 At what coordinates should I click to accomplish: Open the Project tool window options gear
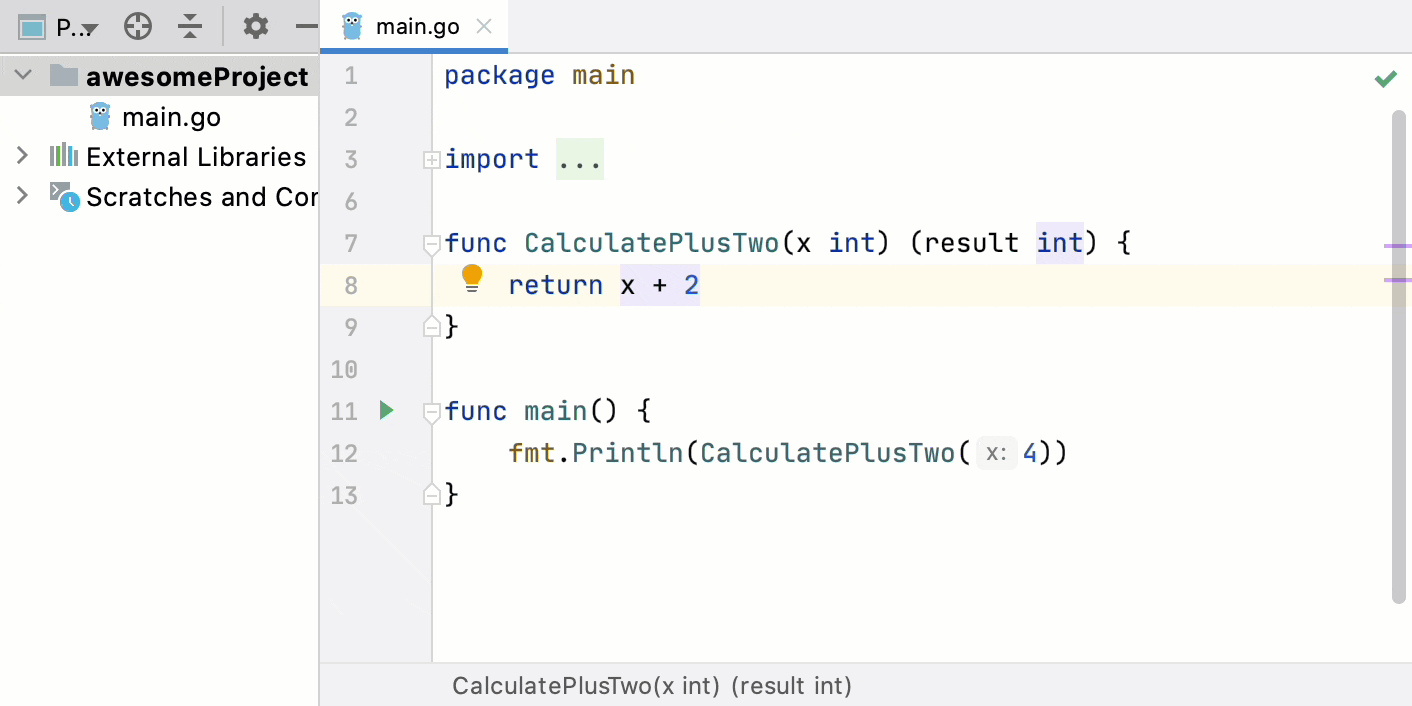255,27
